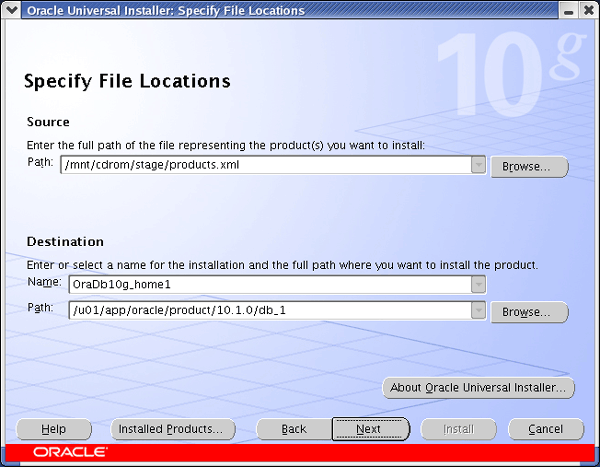Cancel the Oracle installation
Viewport: 600px width, 467px height.
click(x=545, y=429)
